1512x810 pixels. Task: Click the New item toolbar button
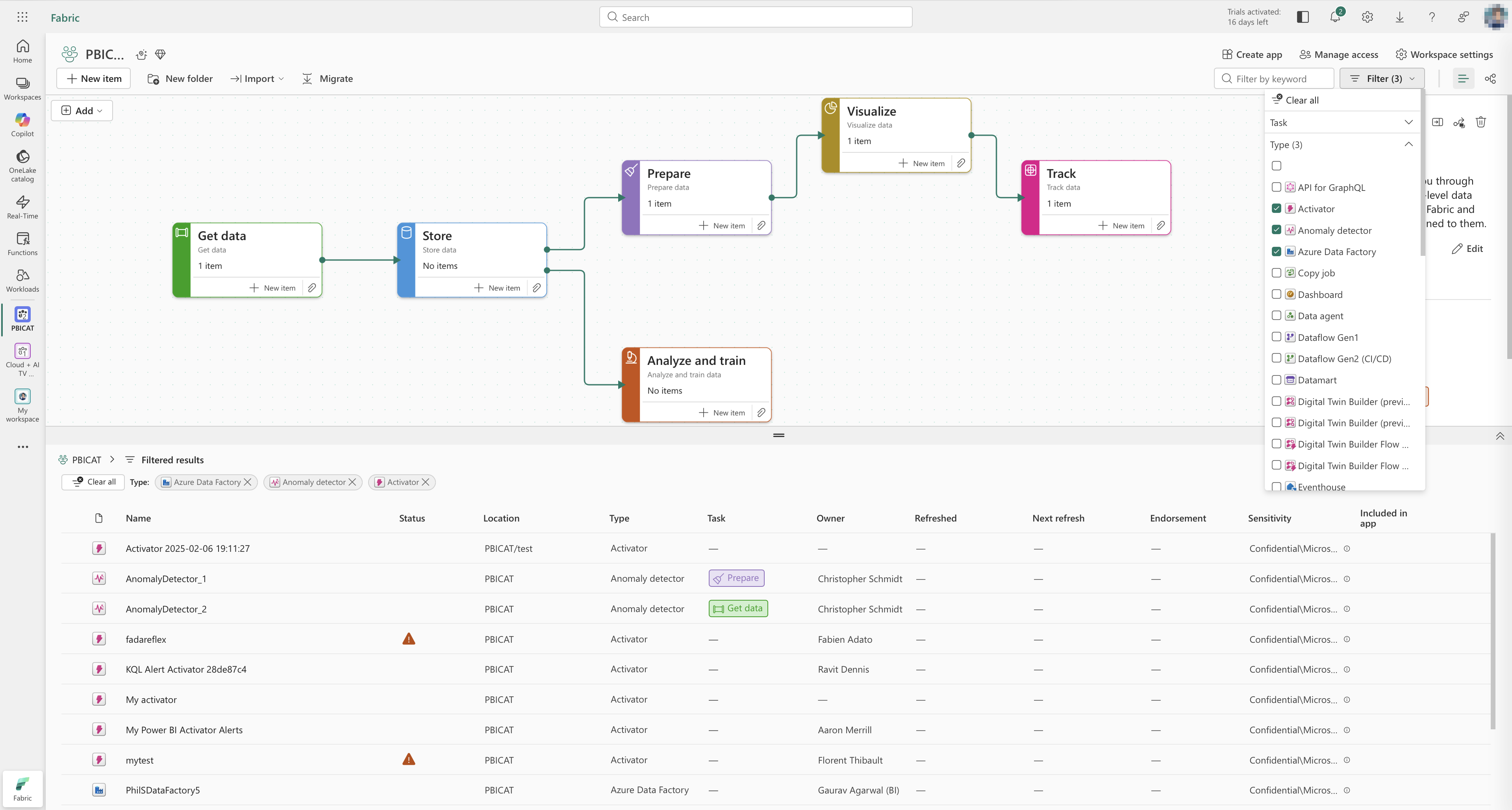tap(93, 79)
